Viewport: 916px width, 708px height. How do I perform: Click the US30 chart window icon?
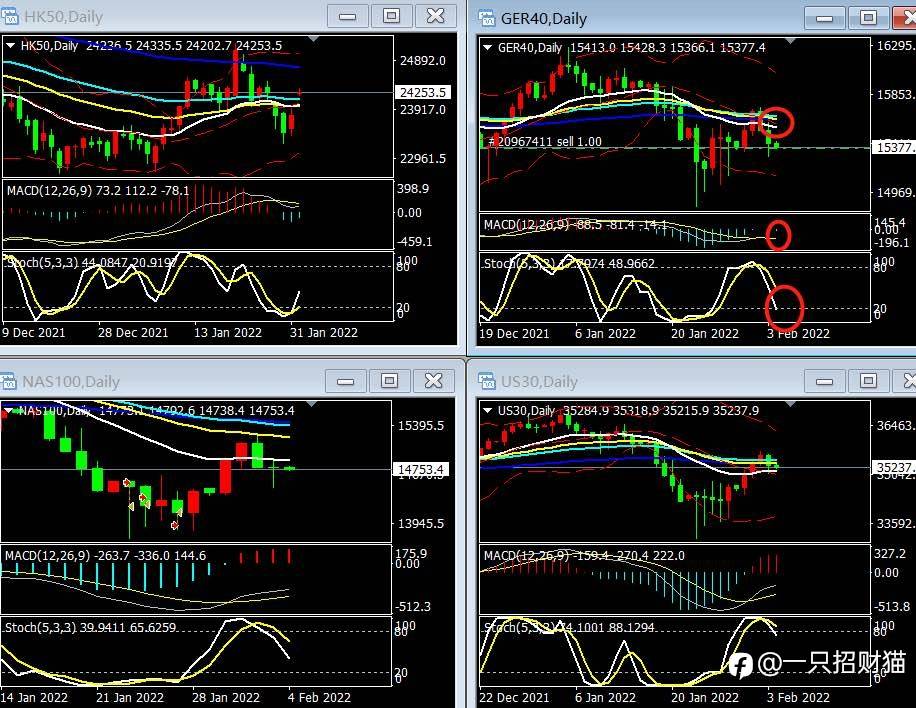pyautogui.click(x=487, y=381)
